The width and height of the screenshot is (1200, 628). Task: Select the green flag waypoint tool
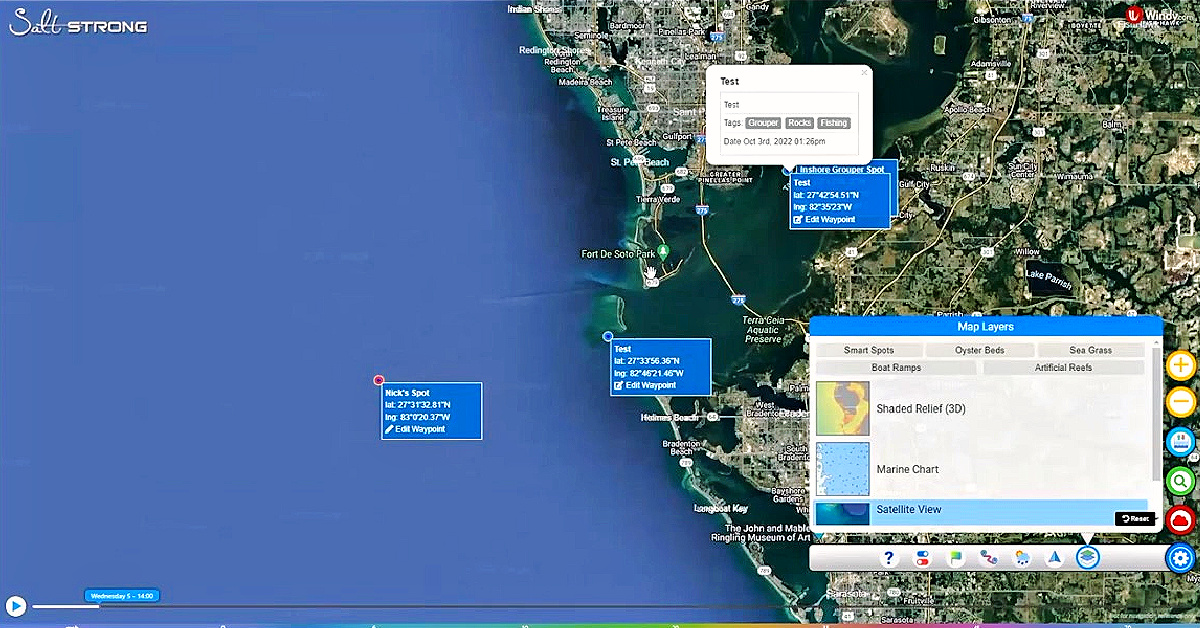coord(956,559)
